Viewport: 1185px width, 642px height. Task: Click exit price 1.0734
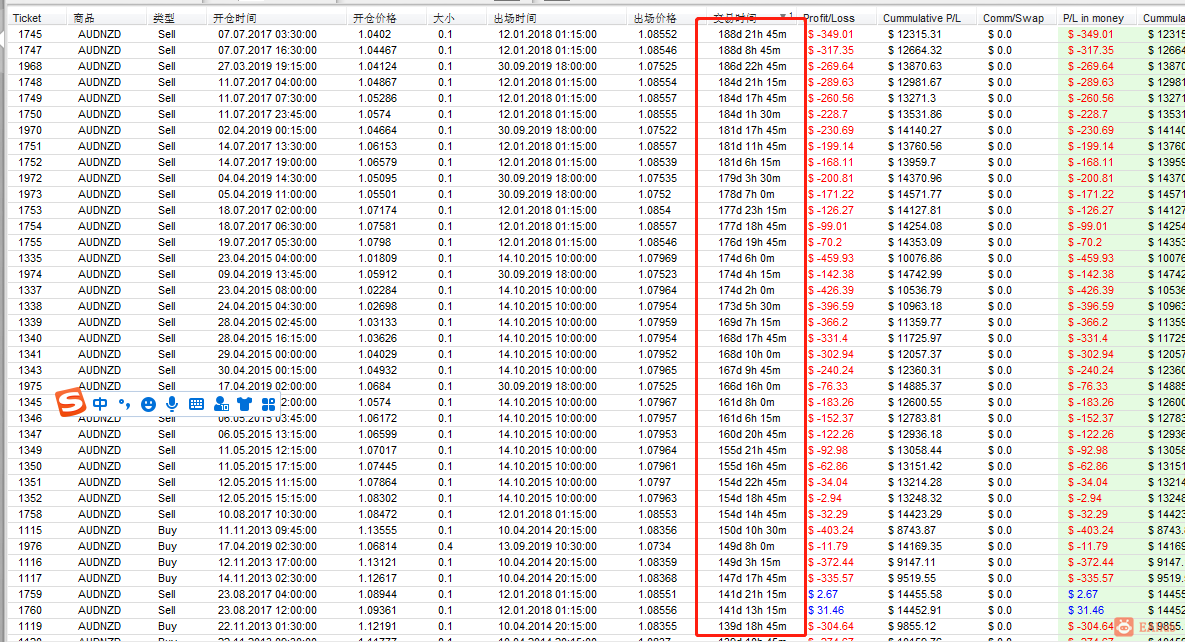tap(654, 546)
